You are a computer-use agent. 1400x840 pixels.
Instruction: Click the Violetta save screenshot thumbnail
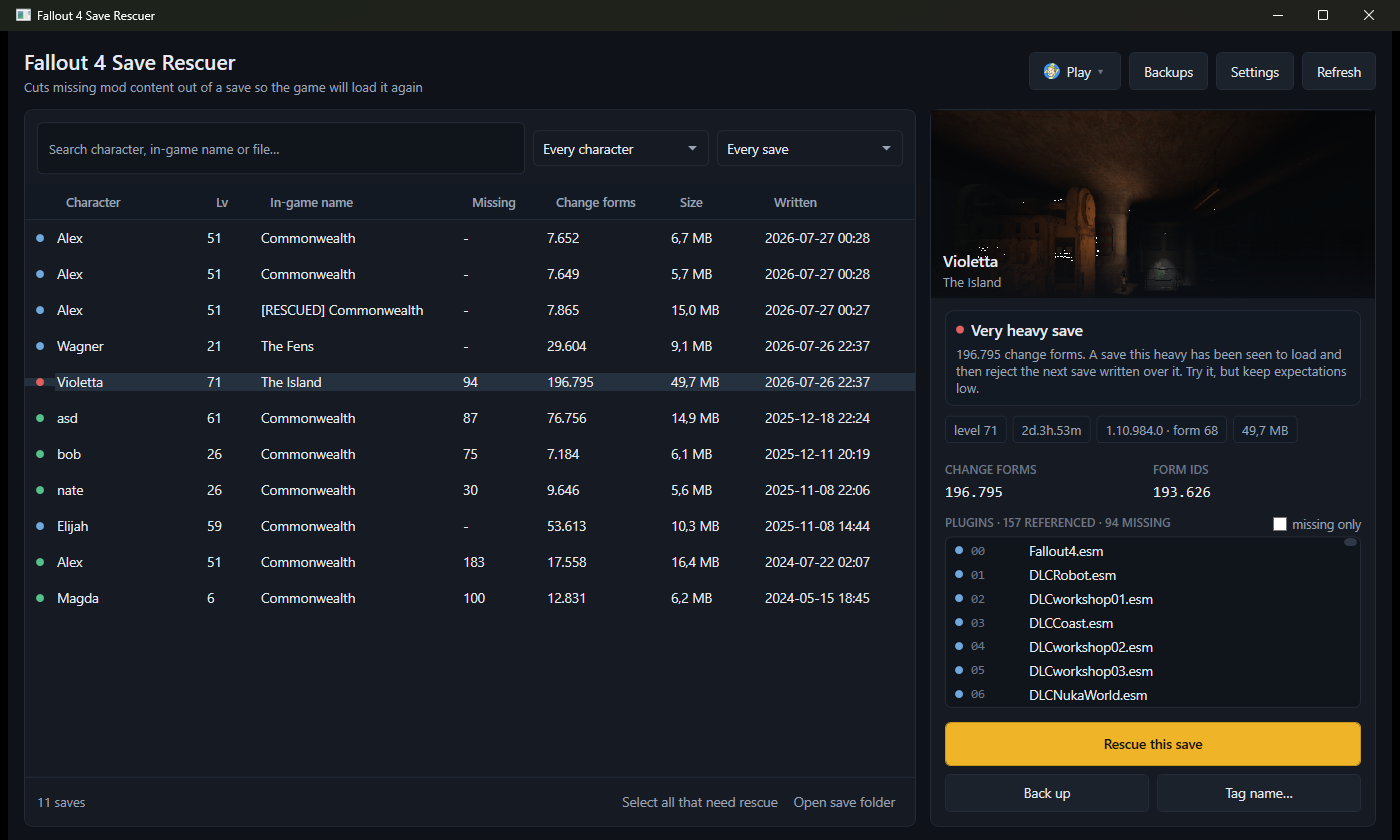pos(1153,204)
